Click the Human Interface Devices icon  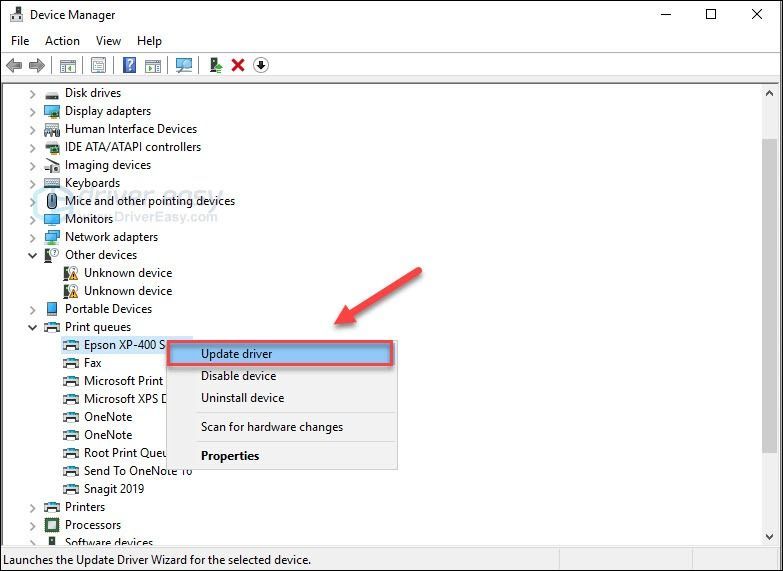click(52, 129)
